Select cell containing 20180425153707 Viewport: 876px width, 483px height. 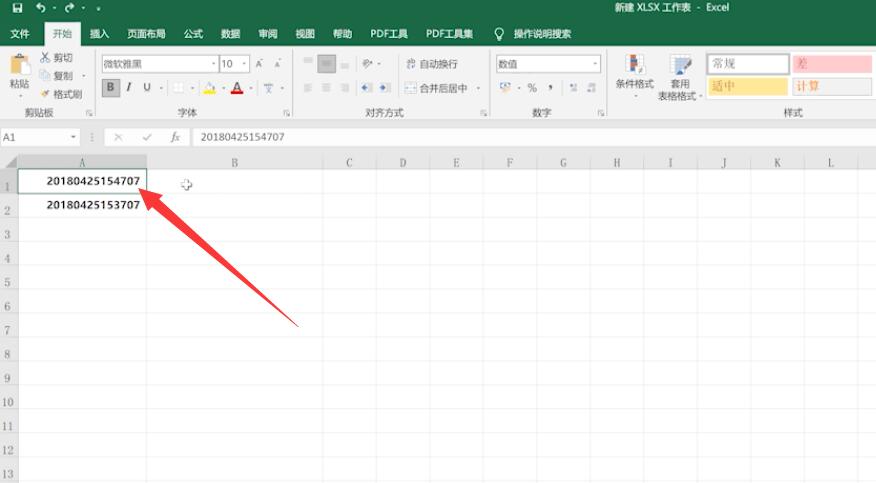[x=82, y=205]
